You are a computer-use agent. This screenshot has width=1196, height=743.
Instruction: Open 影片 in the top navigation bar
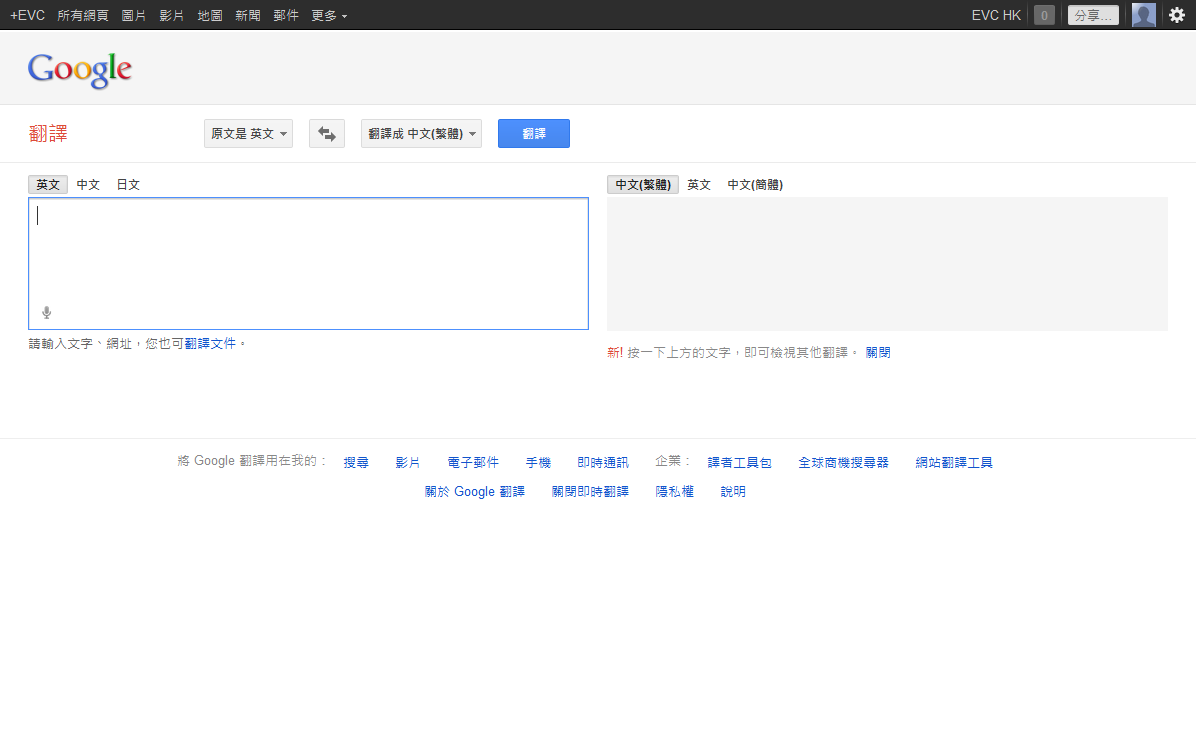click(x=172, y=15)
